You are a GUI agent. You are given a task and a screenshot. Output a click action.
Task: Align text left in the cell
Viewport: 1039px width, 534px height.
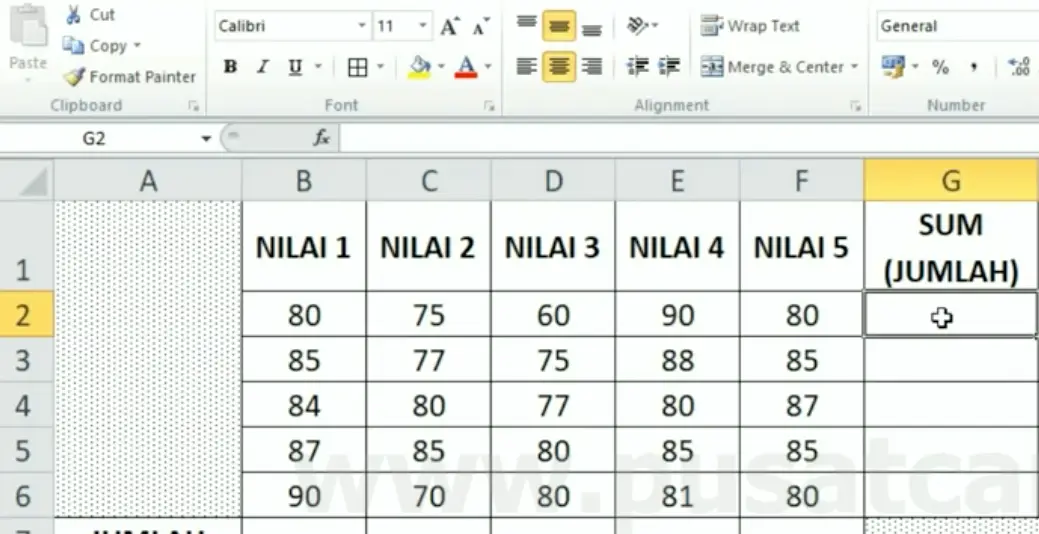click(526, 67)
